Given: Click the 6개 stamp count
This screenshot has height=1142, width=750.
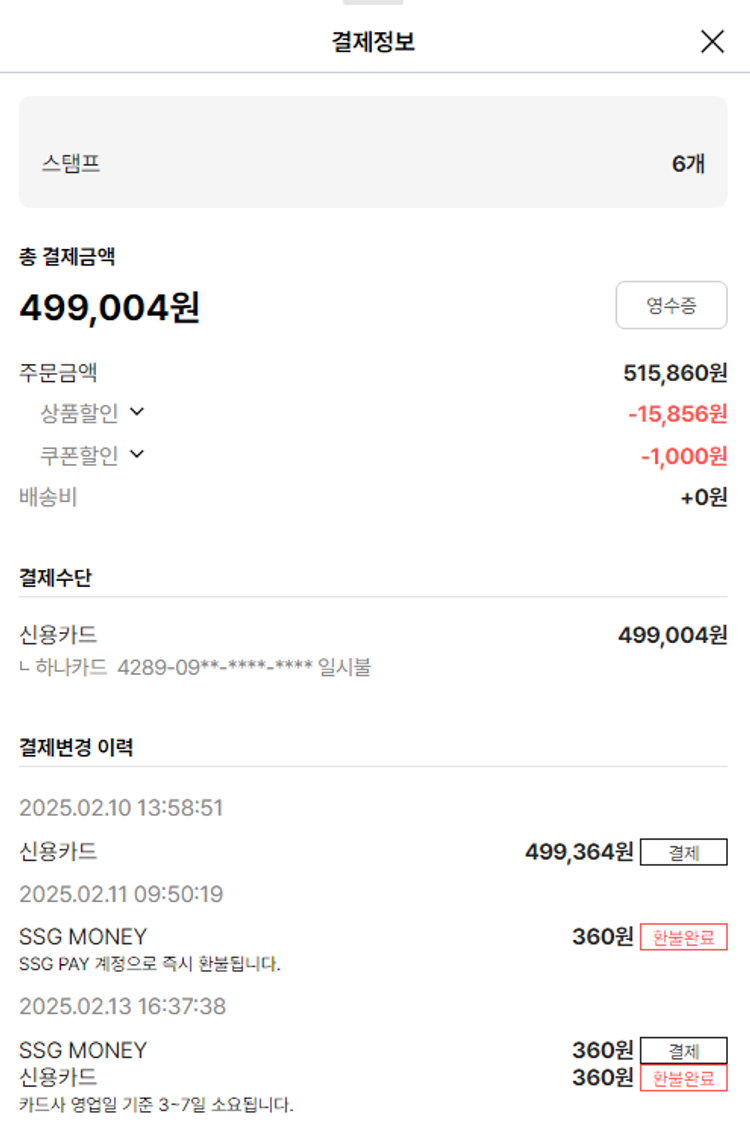Looking at the screenshot, I should click(688, 163).
